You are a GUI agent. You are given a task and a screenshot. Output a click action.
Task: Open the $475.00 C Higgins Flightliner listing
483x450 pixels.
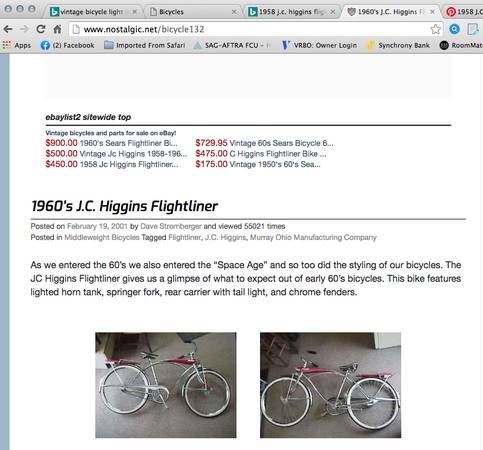pos(261,154)
